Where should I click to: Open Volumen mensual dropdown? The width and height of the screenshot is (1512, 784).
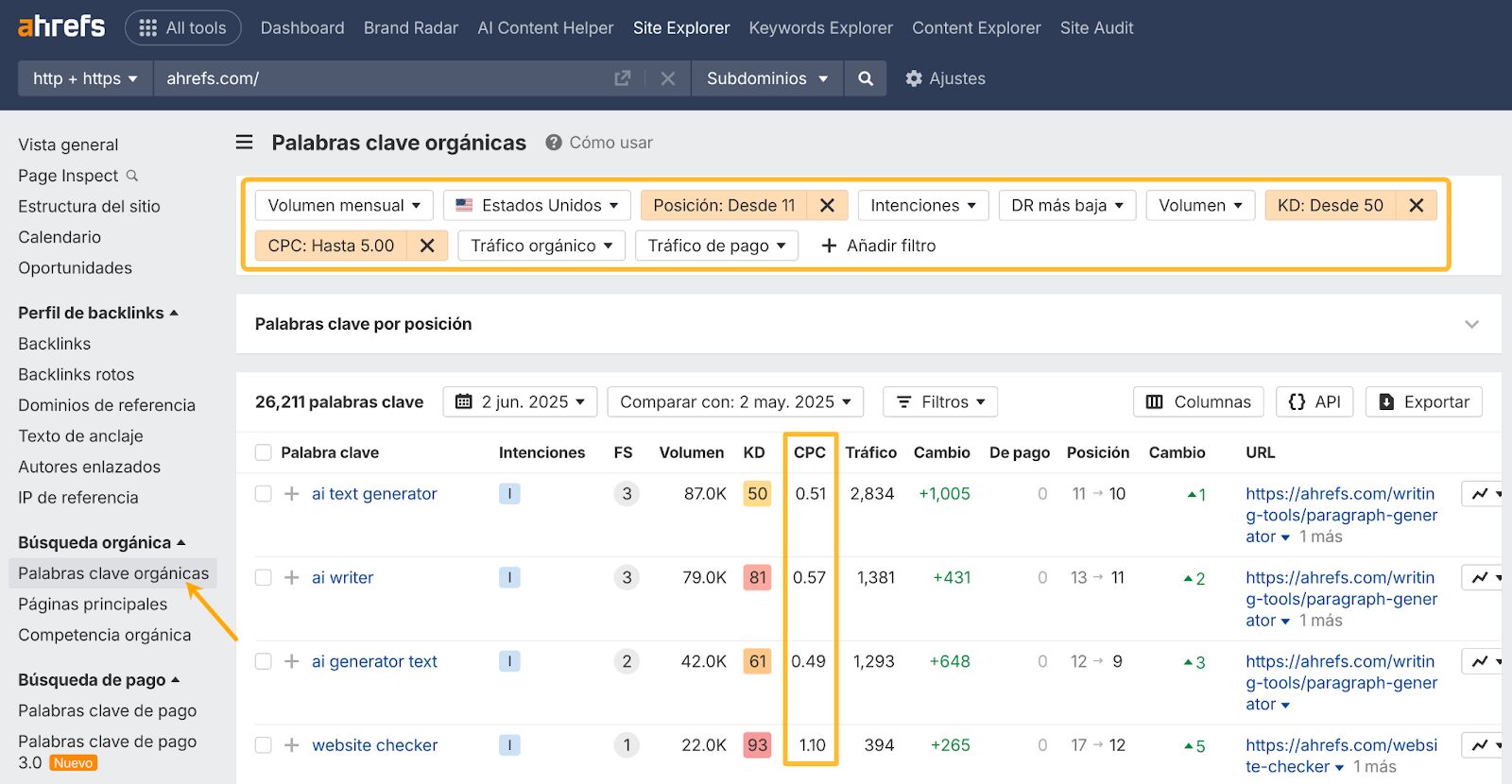tap(344, 205)
